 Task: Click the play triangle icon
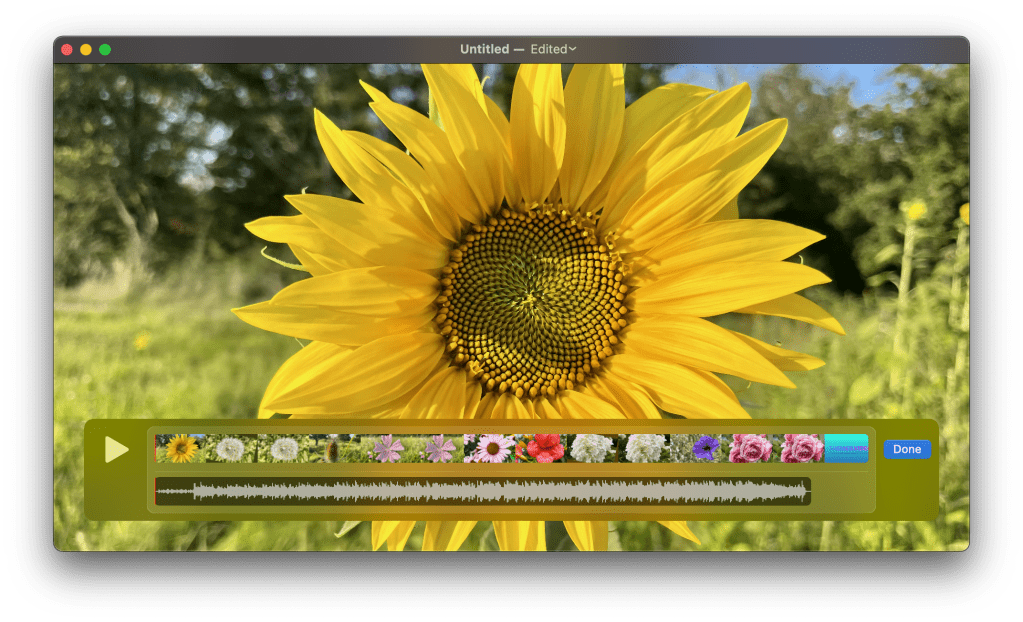pyautogui.click(x=115, y=450)
